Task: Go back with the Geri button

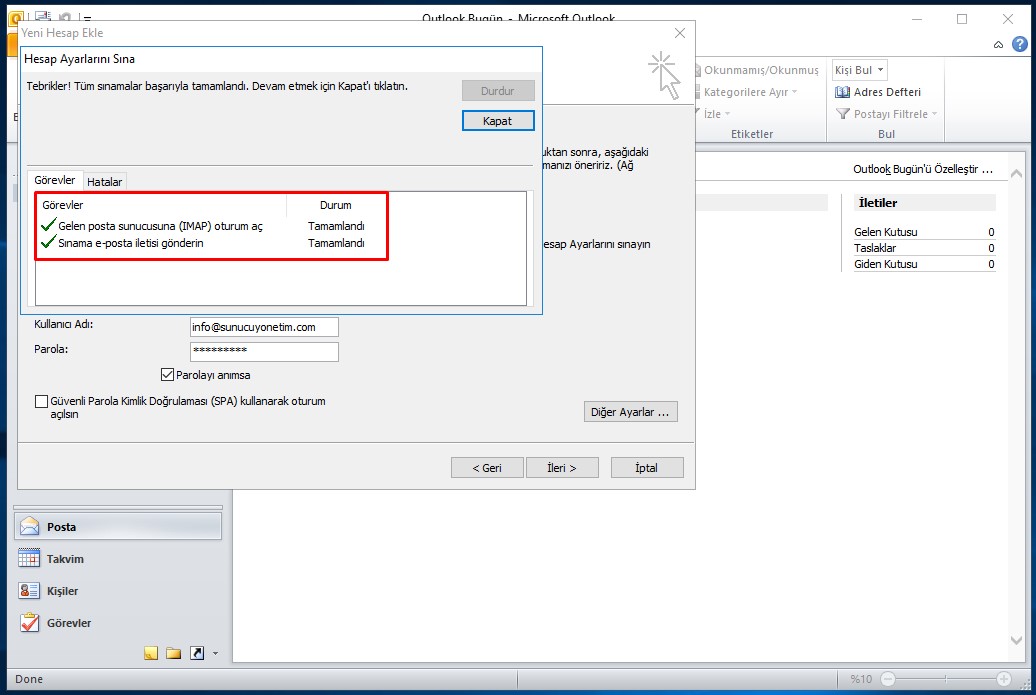Action: (x=487, y=468)
